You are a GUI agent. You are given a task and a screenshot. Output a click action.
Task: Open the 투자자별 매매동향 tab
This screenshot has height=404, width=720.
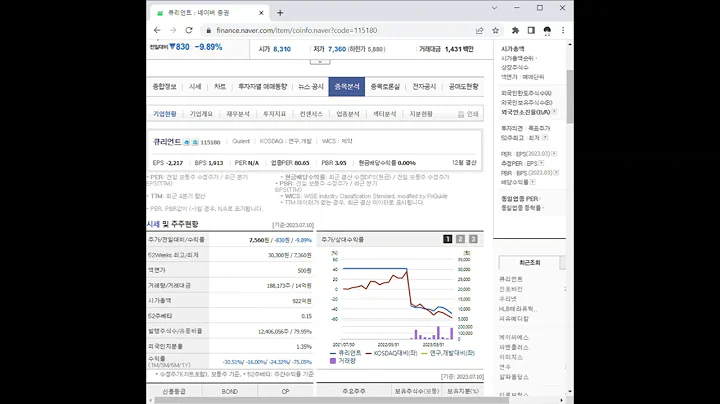pos(262,86)
